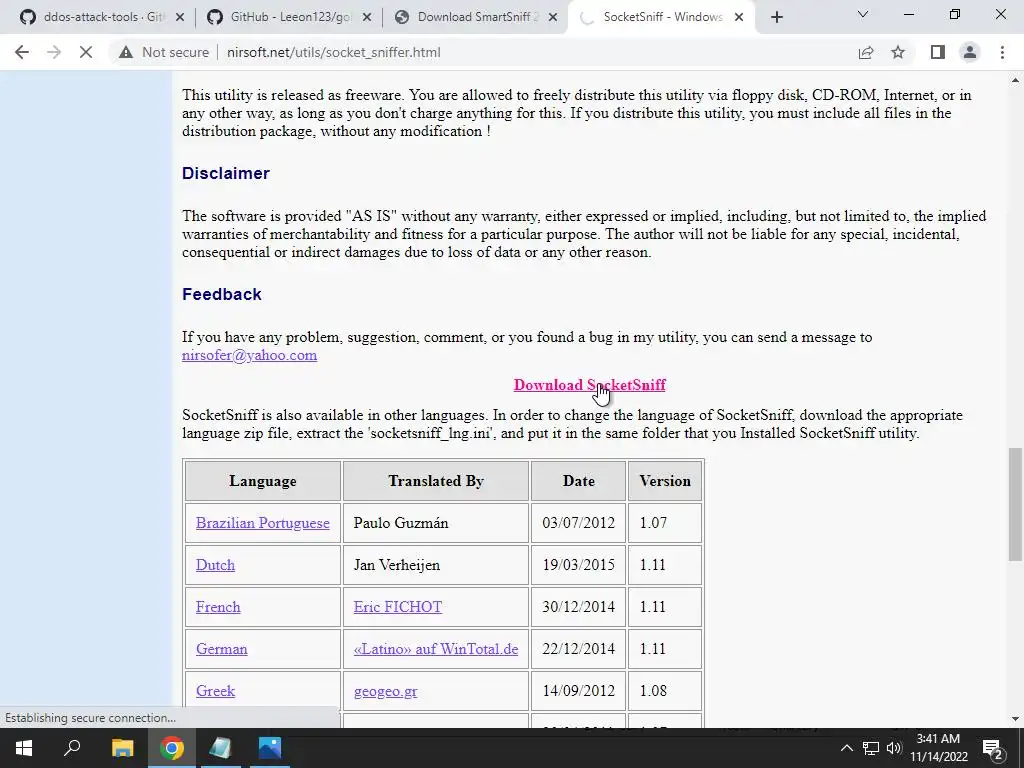Share this page icon in address bar
The width and height of the screenshot is (1024, 768).
pyautogui.click(x=866, y=52)
